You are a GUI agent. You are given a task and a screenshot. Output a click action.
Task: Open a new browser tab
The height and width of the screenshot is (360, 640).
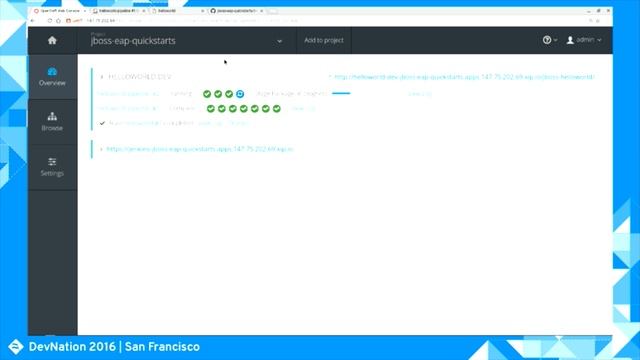(x=272, y=11)
